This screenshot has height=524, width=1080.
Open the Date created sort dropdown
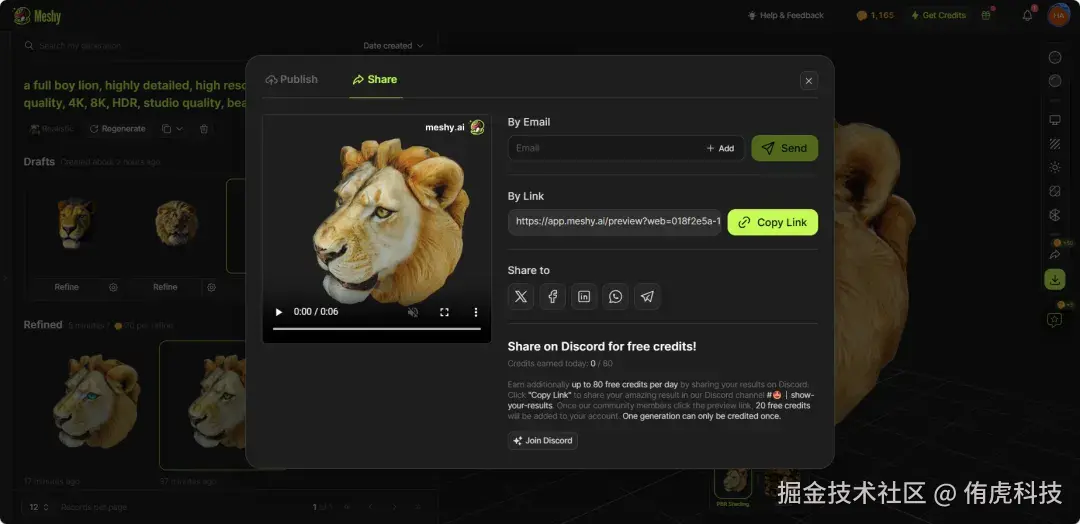[x=393, y=45]
